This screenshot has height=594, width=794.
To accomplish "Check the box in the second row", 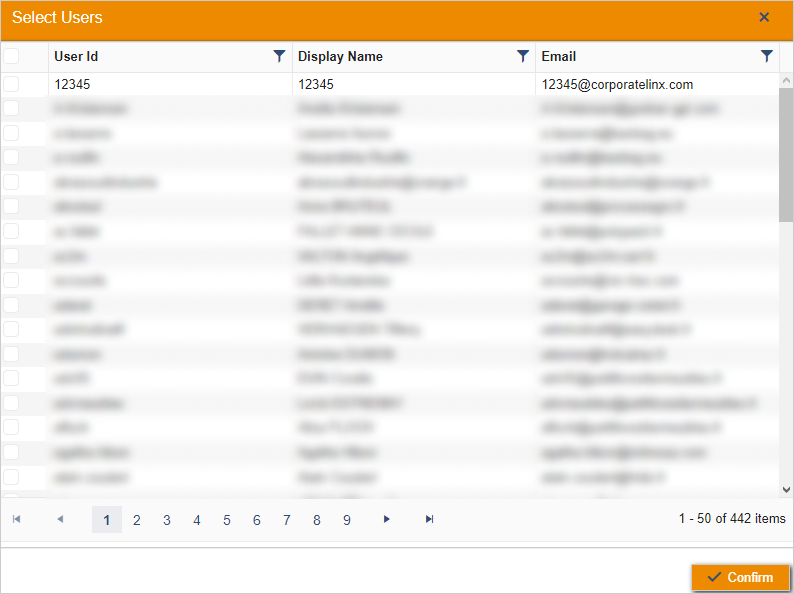I will (x=11, y=109).
